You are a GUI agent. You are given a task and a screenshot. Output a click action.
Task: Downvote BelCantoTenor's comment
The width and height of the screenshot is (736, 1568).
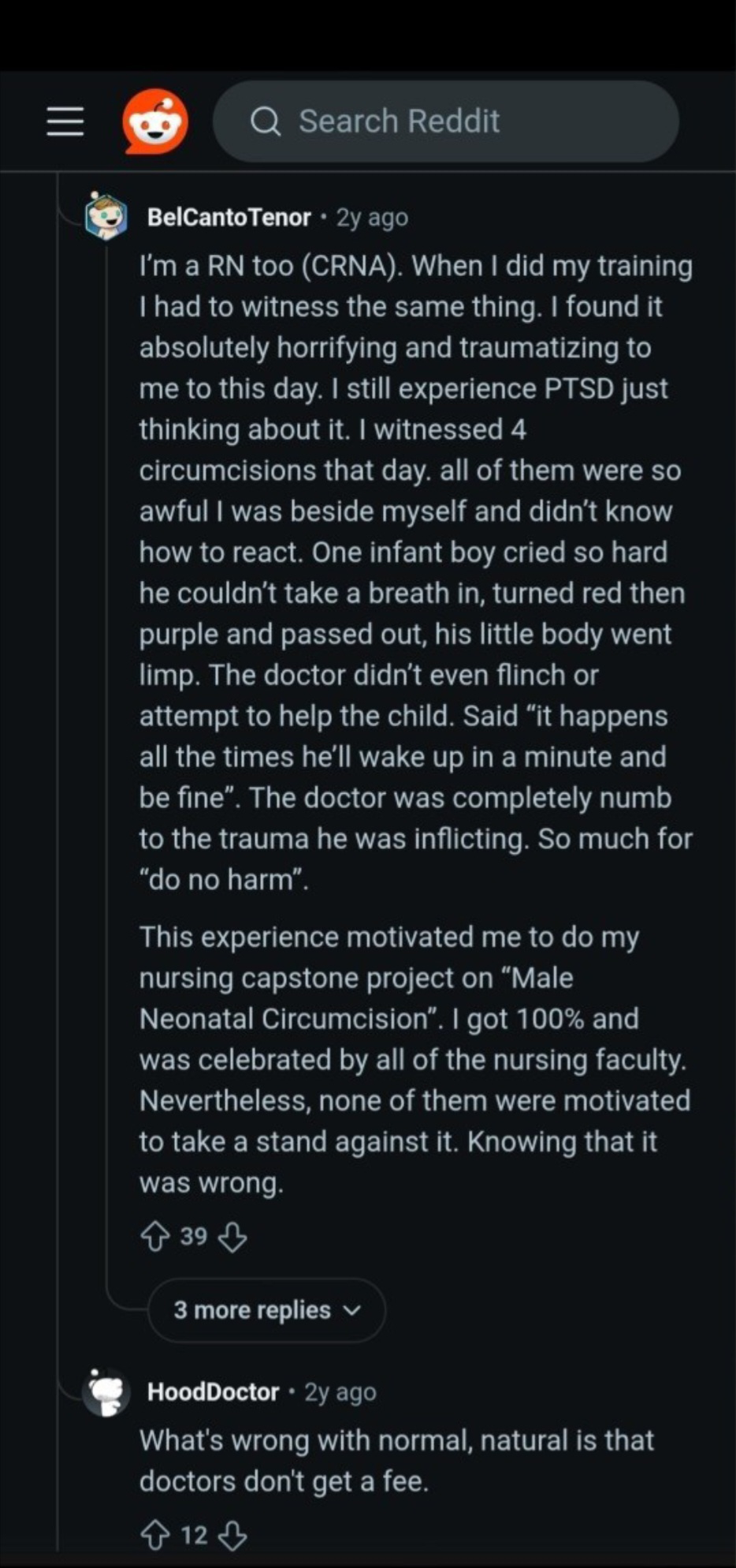232,1236
